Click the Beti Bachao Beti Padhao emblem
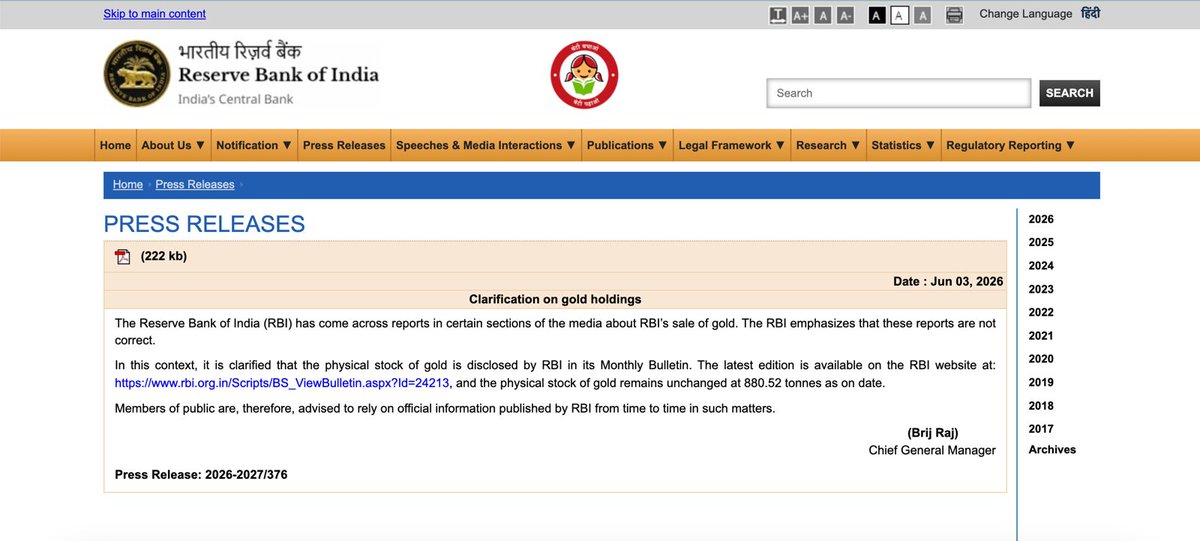 pos(584,76)
